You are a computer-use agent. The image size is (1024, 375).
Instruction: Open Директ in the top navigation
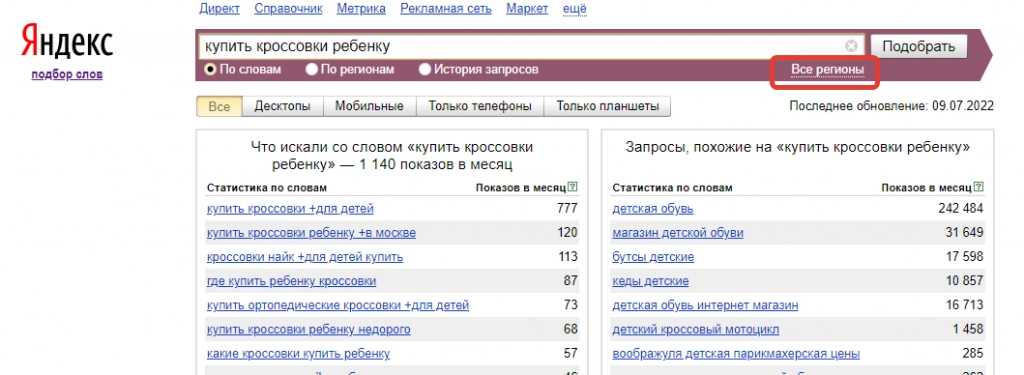click(219, 8)
